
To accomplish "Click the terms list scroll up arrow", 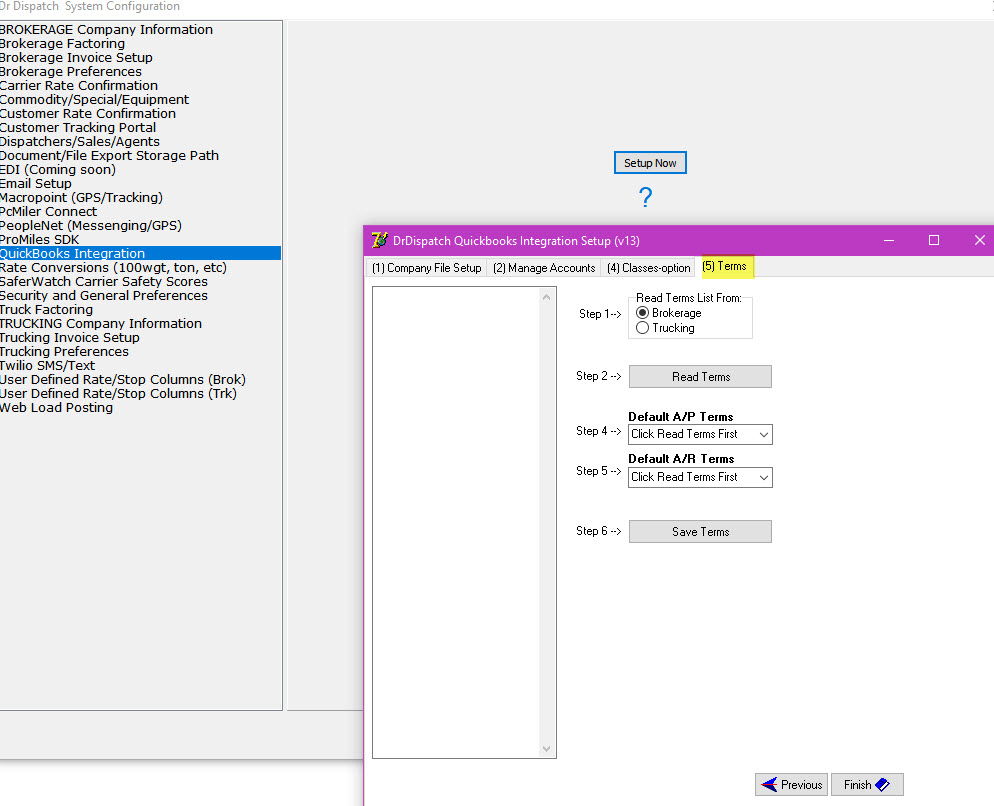I will pyautogui.click(x=546, y=296).
